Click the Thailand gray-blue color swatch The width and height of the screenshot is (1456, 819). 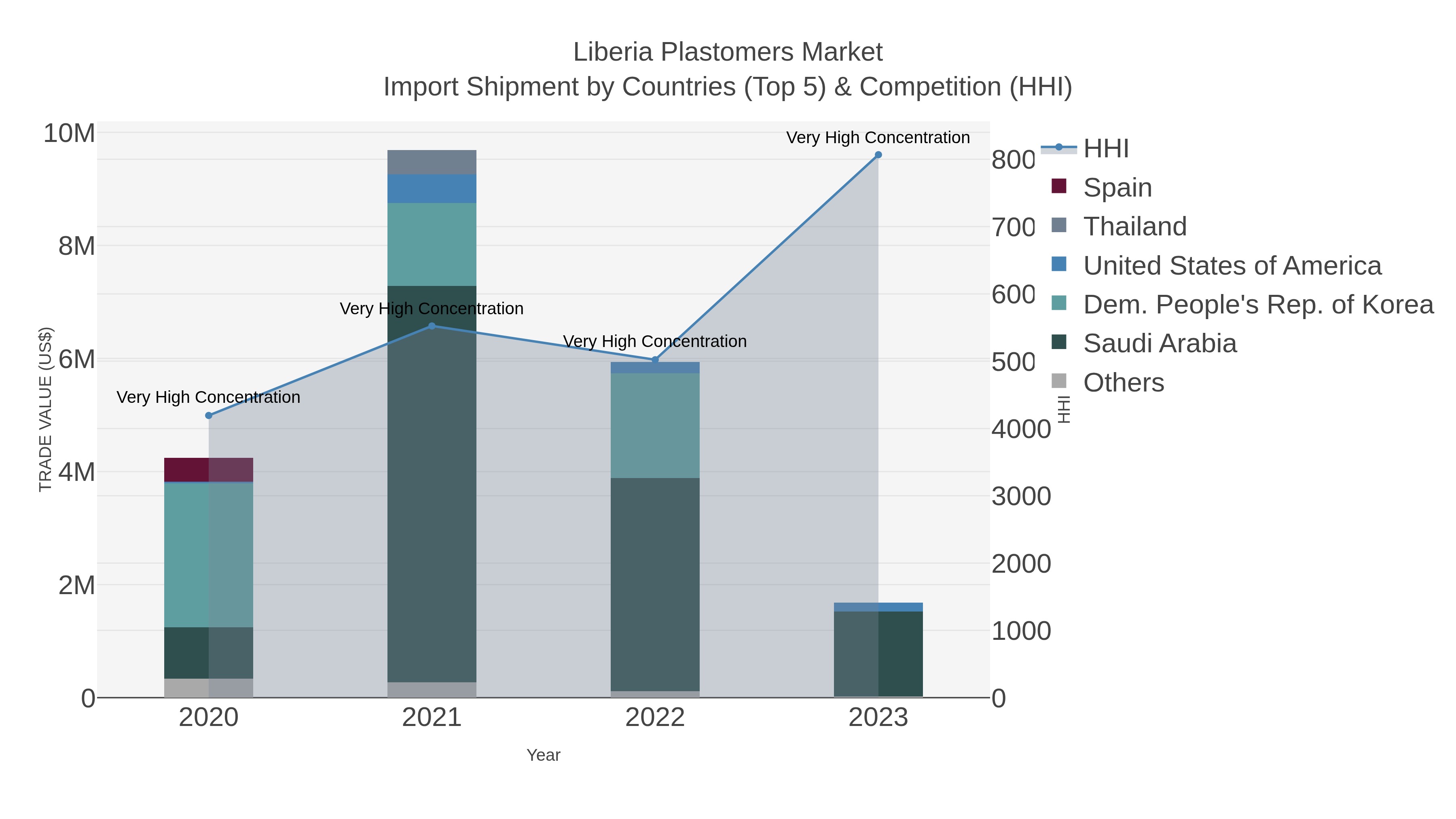[x=1059, y=225]
